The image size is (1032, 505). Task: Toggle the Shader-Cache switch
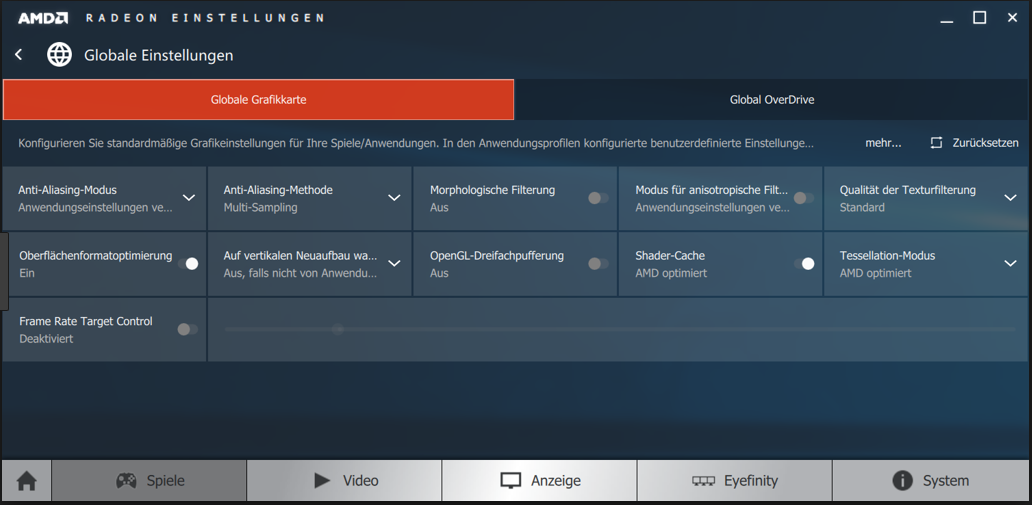tap(804, 263)
